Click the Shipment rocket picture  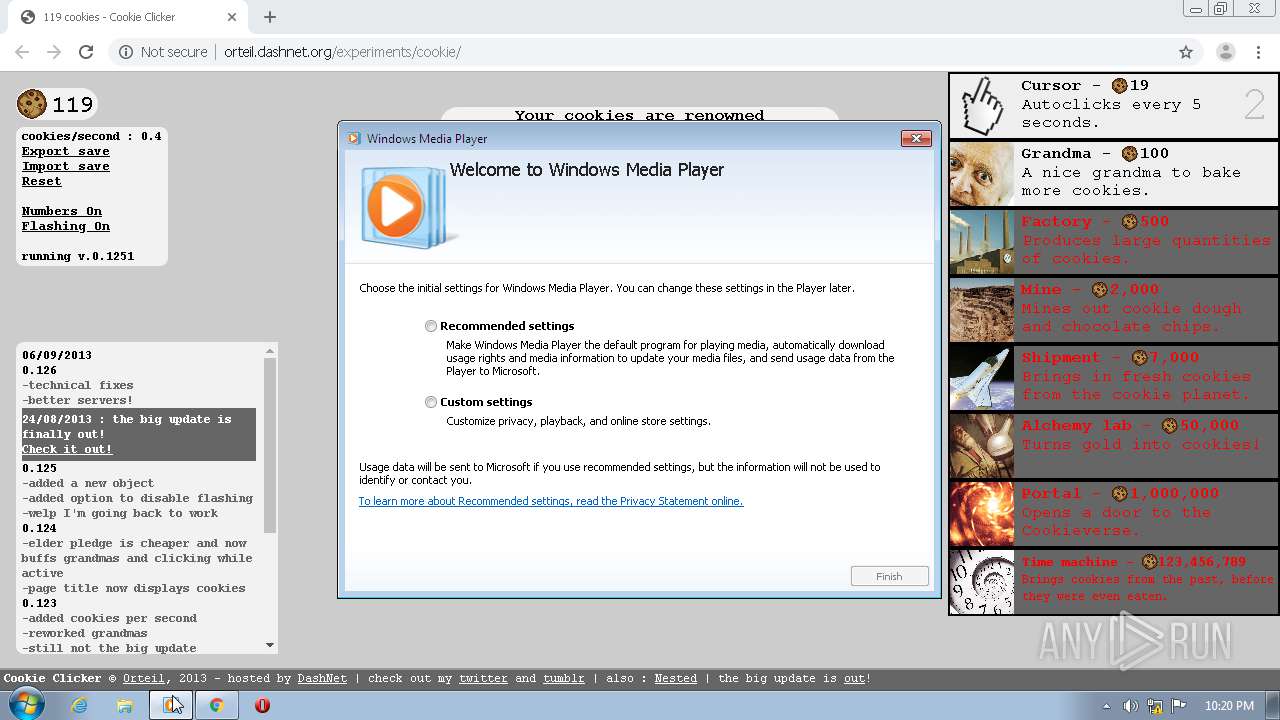(x=982, y=377)
